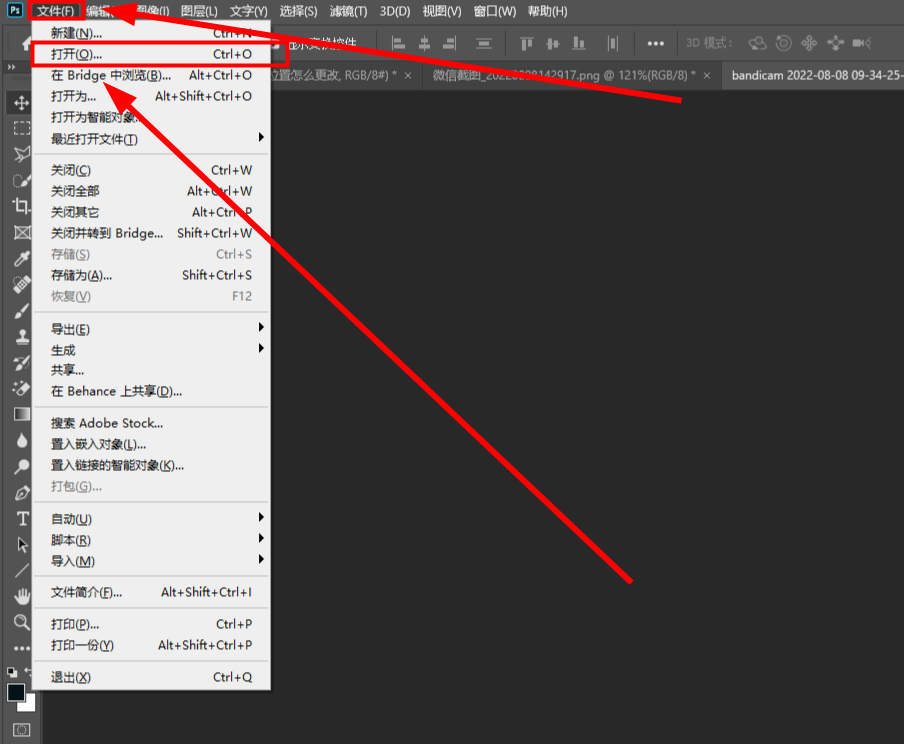Open the foreground color swatch
Screen dimensions: 904x744
[16, 692]
